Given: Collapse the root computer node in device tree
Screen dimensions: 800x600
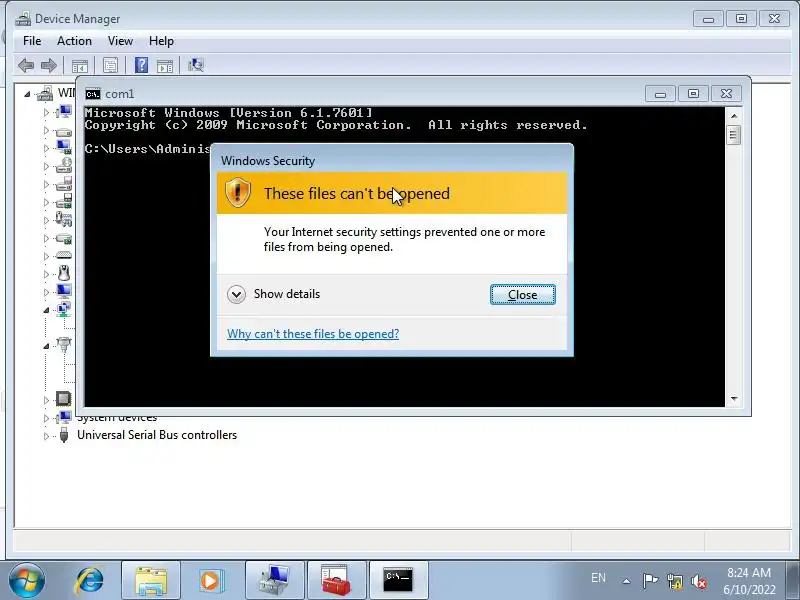Looking at the screenshot, I should click(27, 94).
